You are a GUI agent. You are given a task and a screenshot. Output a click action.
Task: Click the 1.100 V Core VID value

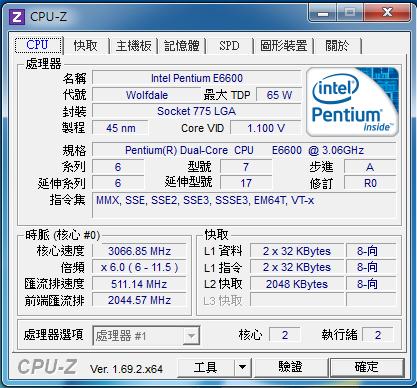click(266, 128)
